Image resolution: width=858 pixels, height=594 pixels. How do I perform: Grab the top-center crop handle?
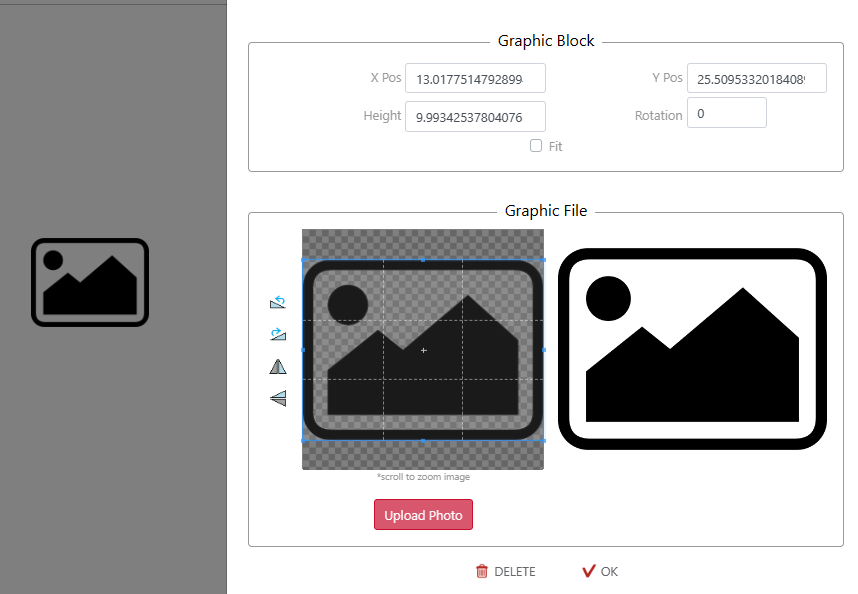423,259
